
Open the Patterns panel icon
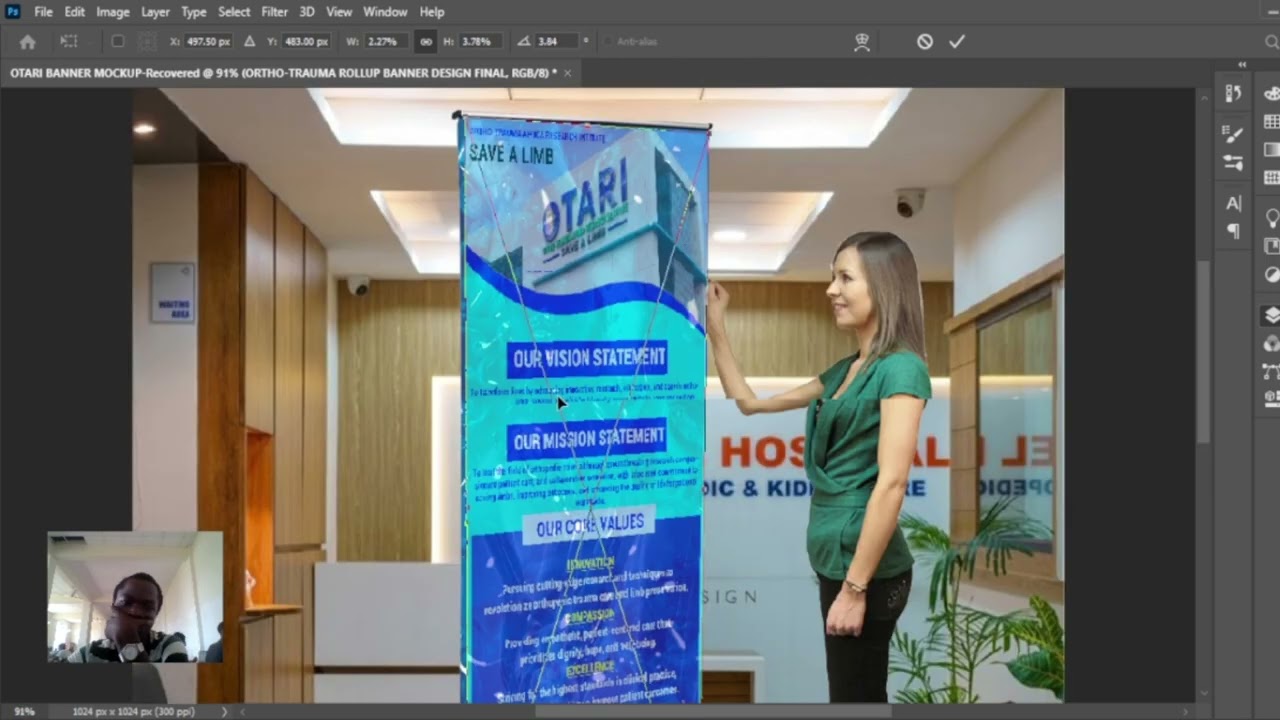click(x=1272, y=177)
